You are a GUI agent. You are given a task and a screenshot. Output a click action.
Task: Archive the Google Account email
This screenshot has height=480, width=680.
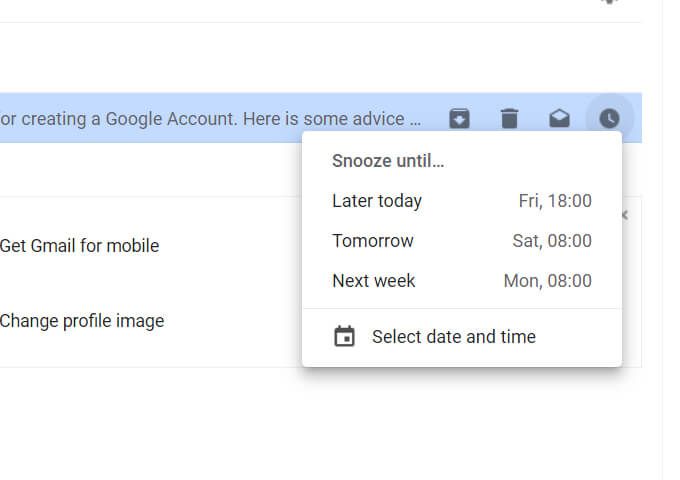pos(459,118)
